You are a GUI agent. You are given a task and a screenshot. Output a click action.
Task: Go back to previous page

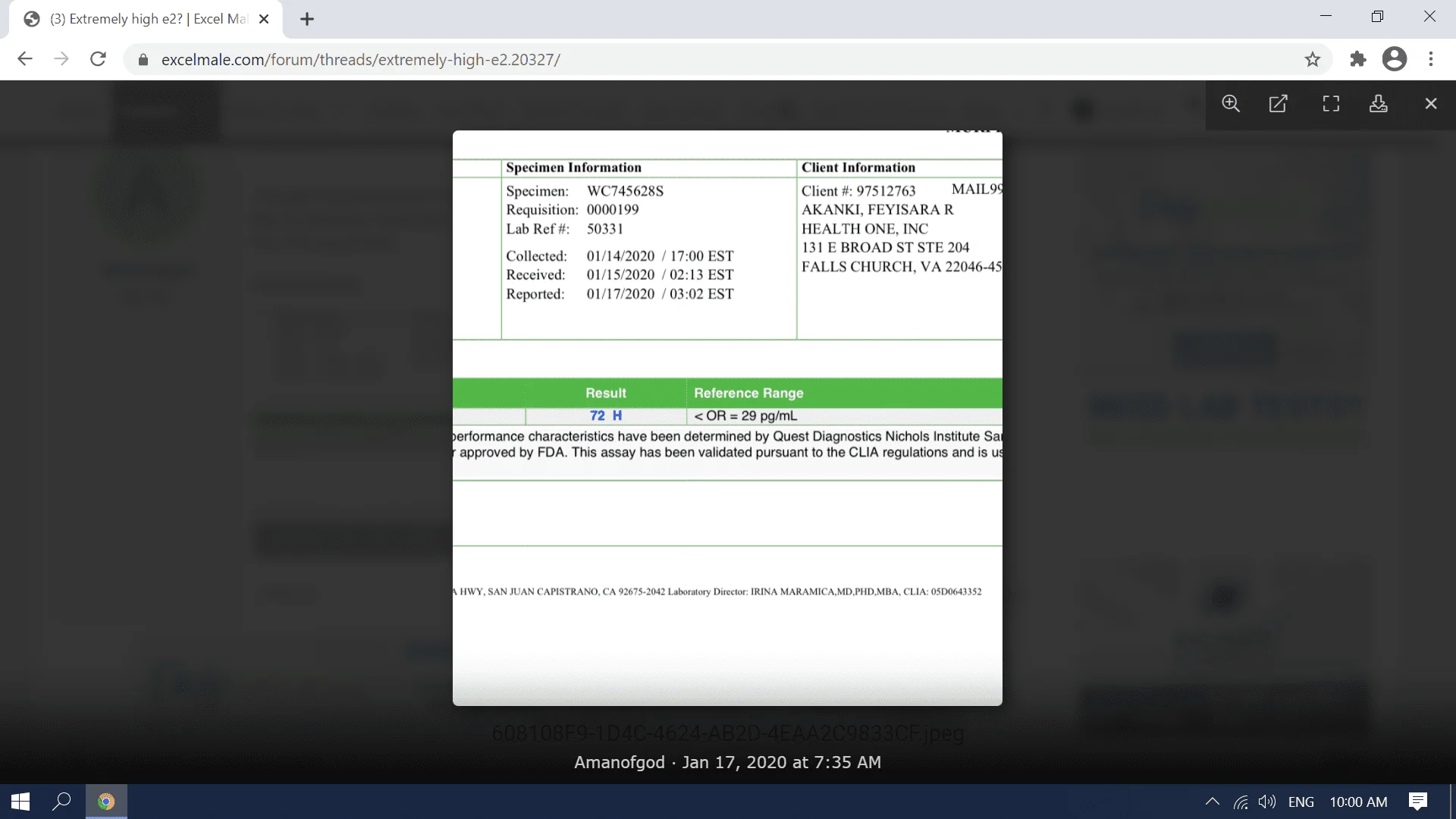pyautogui.click(x=25, y=59)
